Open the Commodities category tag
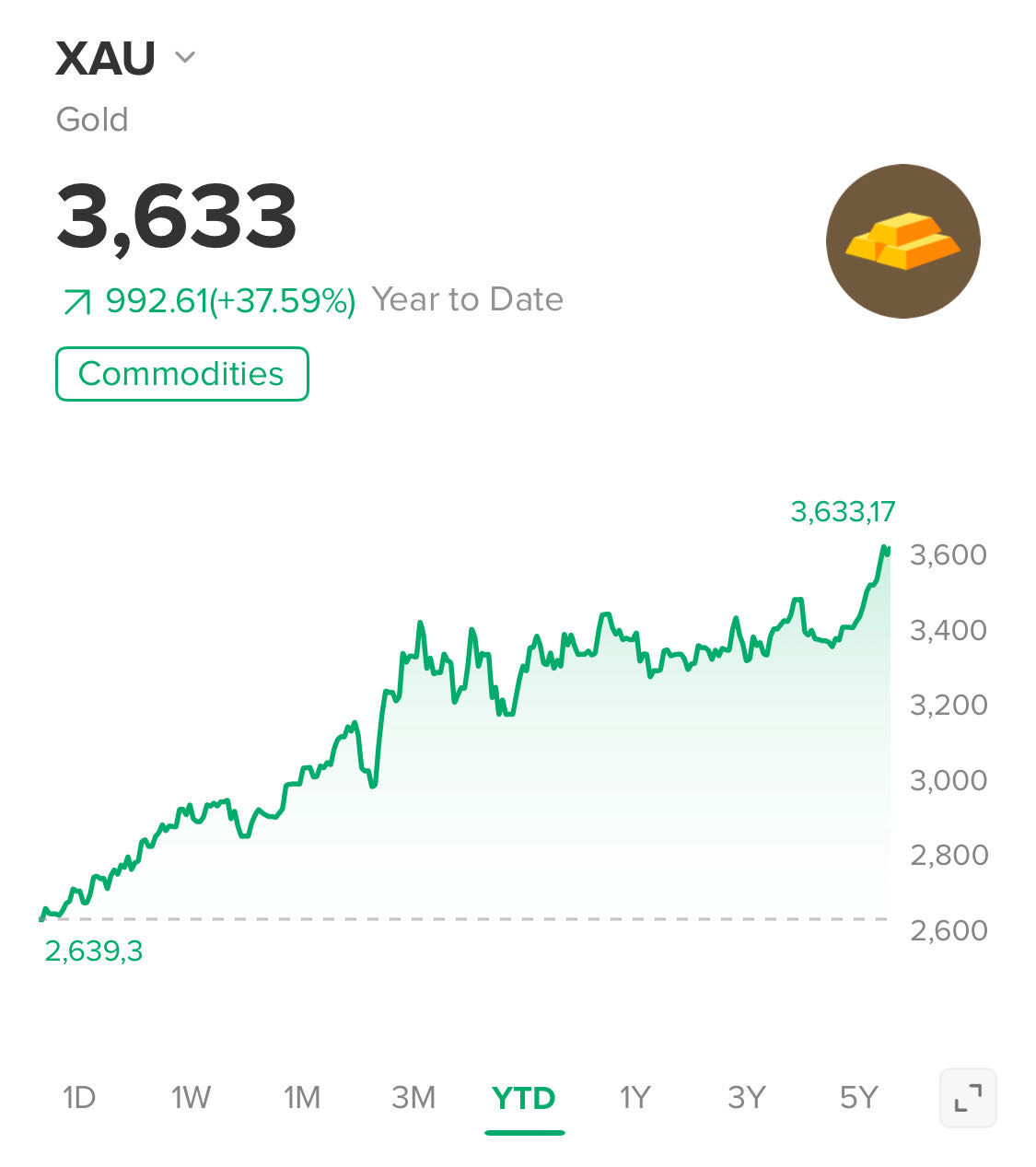 pyautogui.click(x=181, y=374)
